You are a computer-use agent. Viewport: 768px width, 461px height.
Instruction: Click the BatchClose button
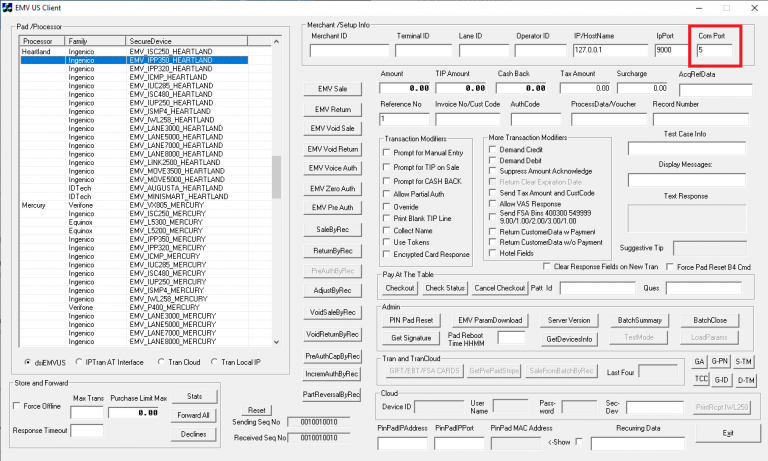(710, 320)
